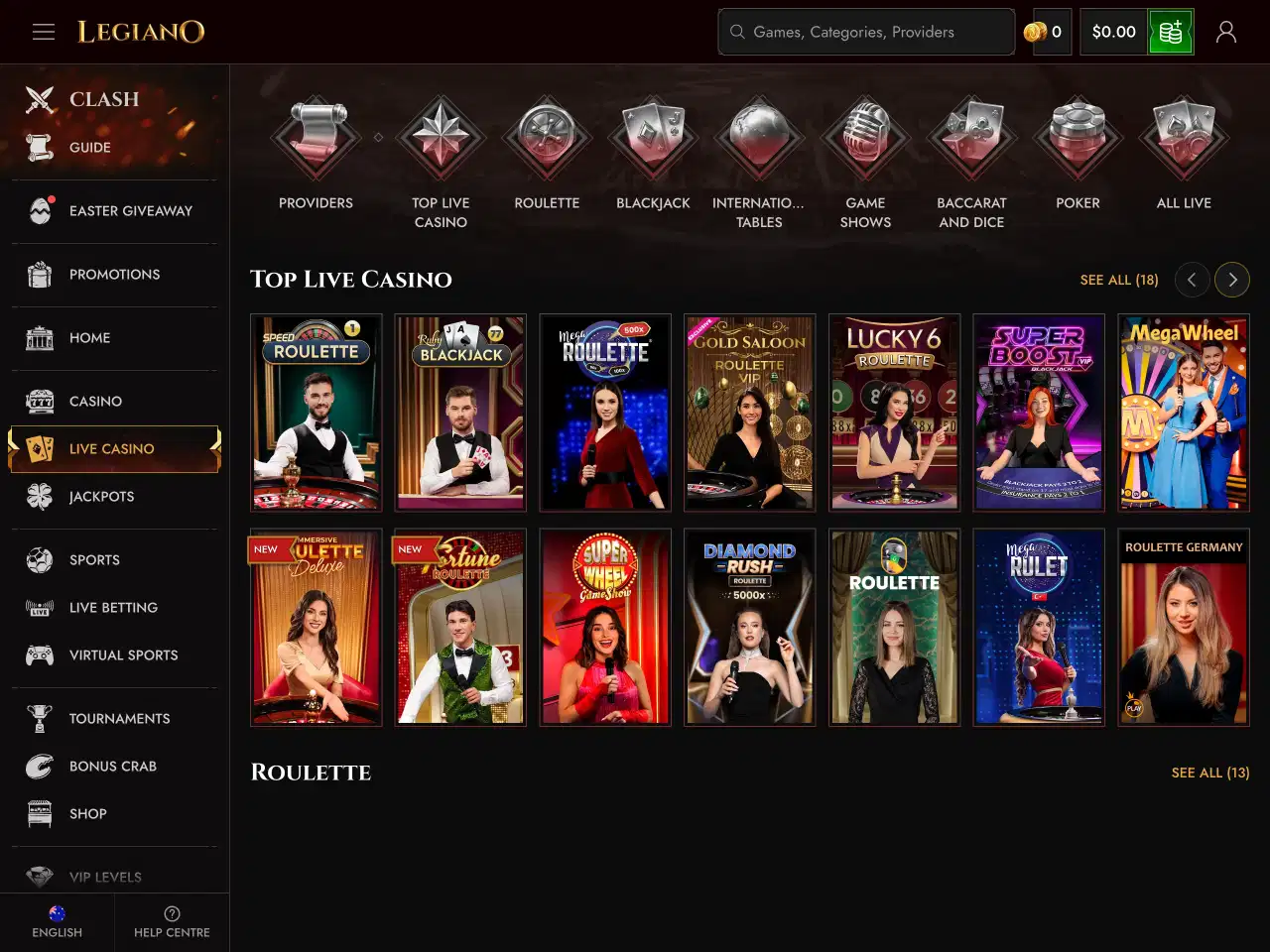
Task: Open the Help Centre
Action: pos(172,922)
